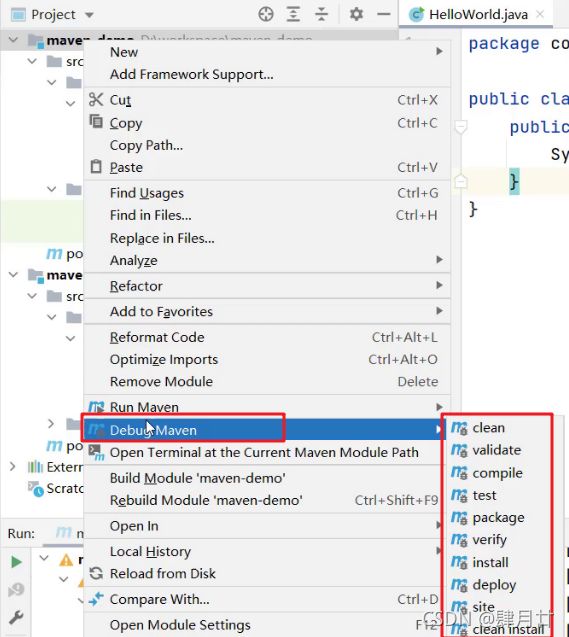Select Replace in Files menu entry

[267, 238]
